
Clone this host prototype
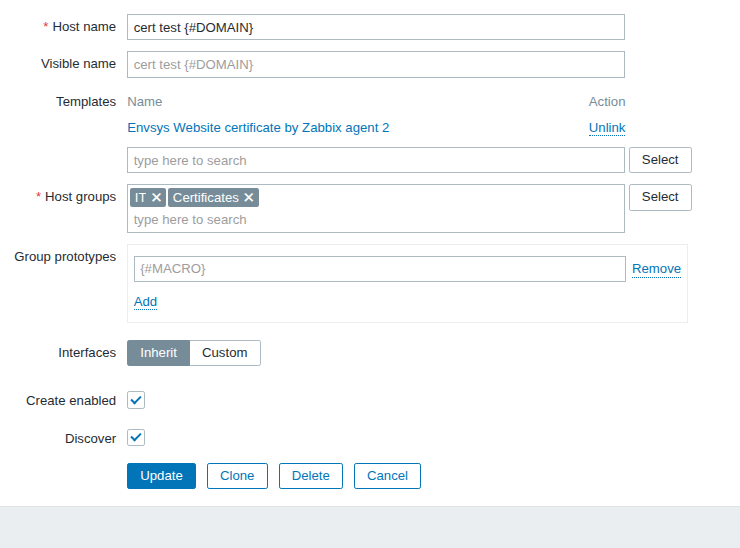tap(237, 476)
